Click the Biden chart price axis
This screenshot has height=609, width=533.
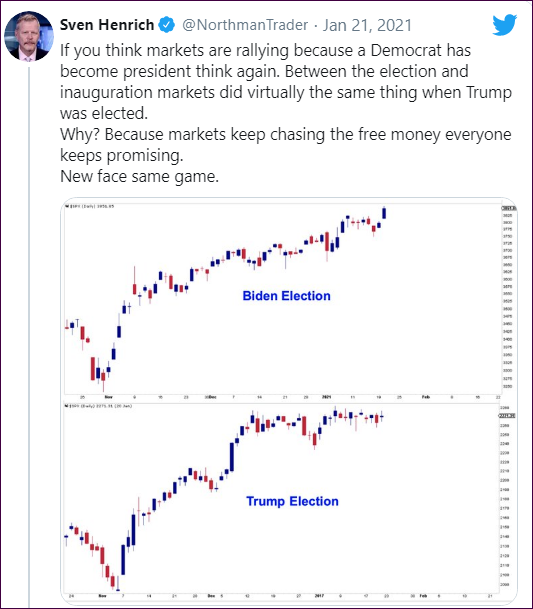pyautogui.click(x=508, y=297)
